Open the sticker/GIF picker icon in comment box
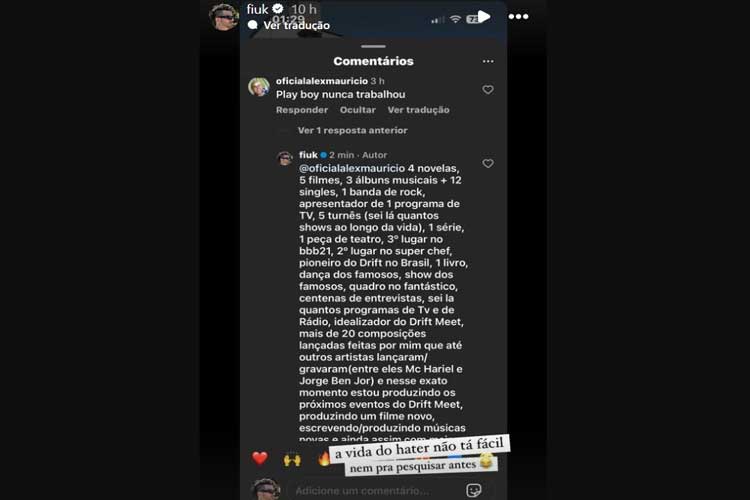The image size is (750, 500). pos(474,490)
